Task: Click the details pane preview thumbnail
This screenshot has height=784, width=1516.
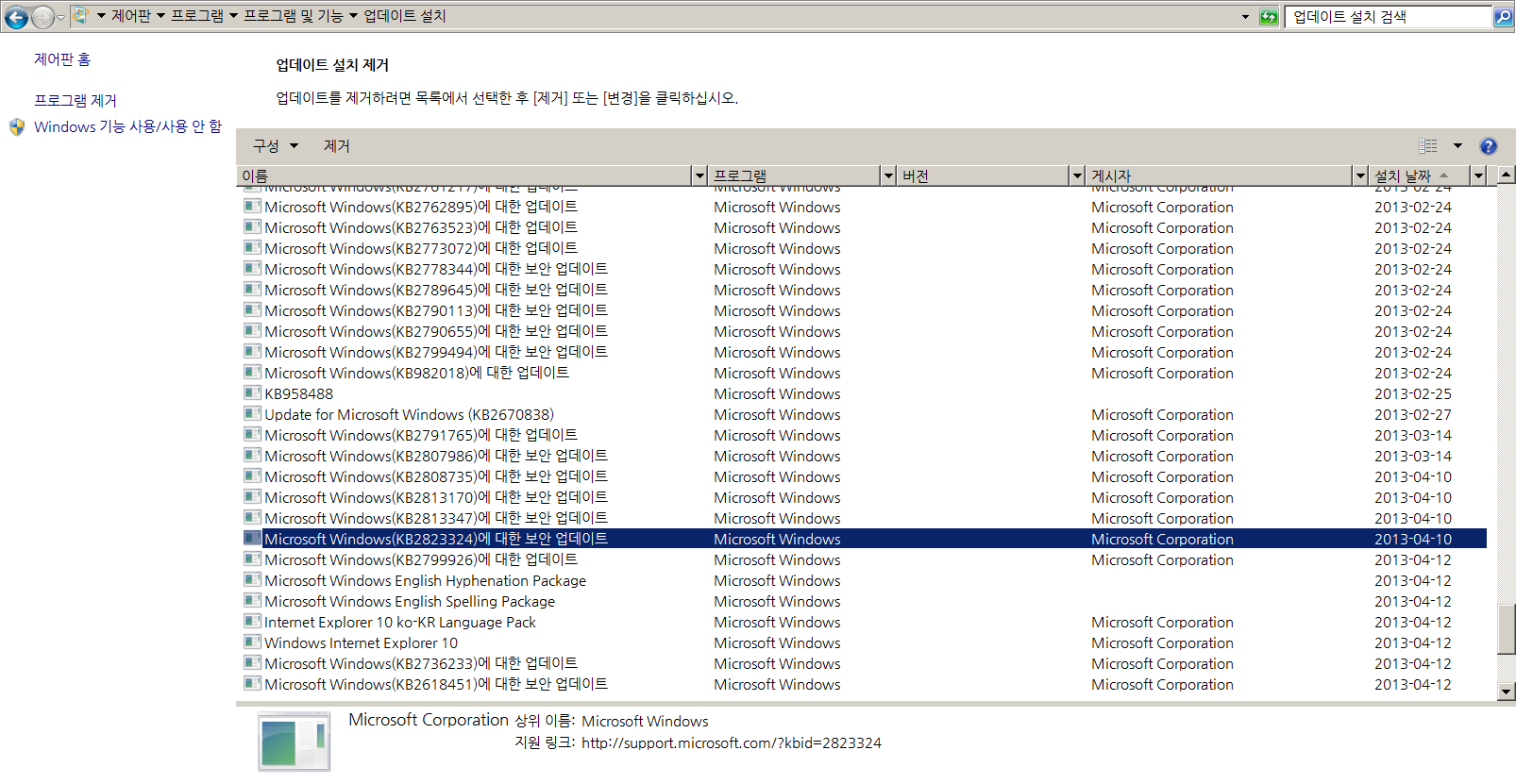Action: [x=295, y=742]
